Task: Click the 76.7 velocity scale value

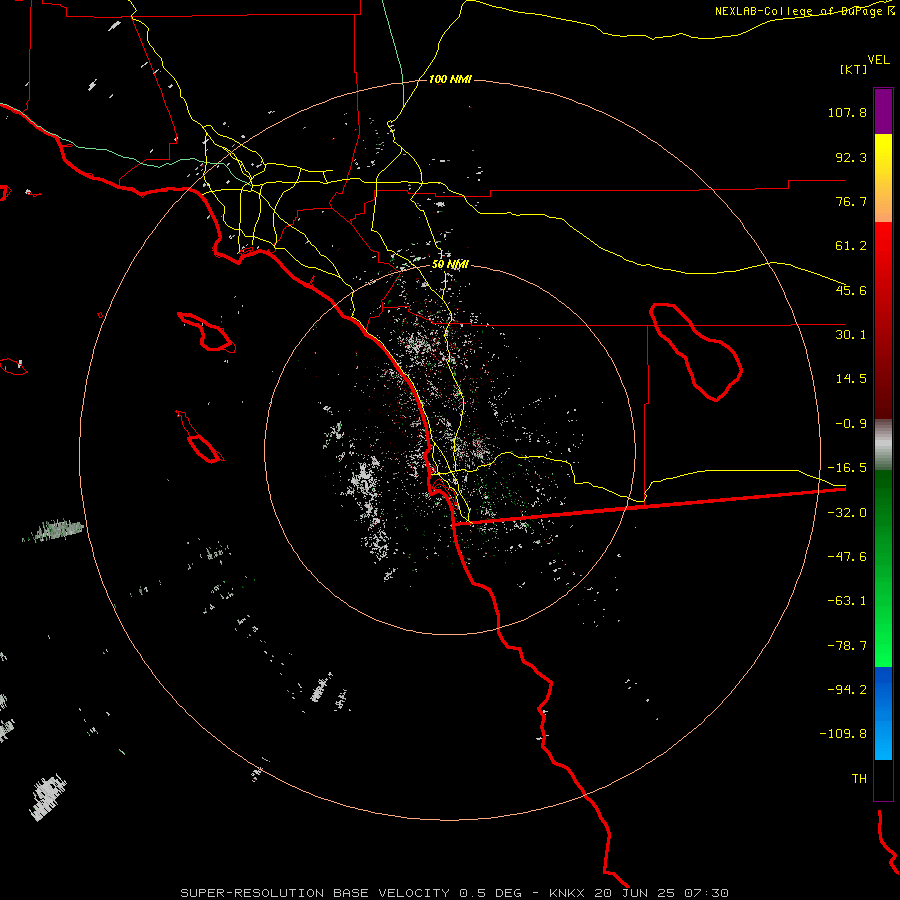Action: (851, 201)
